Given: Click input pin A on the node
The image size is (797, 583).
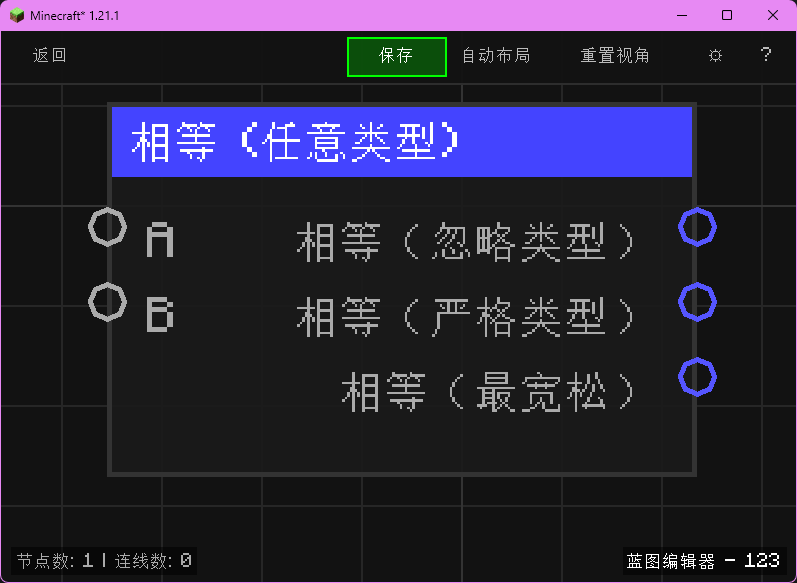Looking at the screenshot, I should pos(108,227).
